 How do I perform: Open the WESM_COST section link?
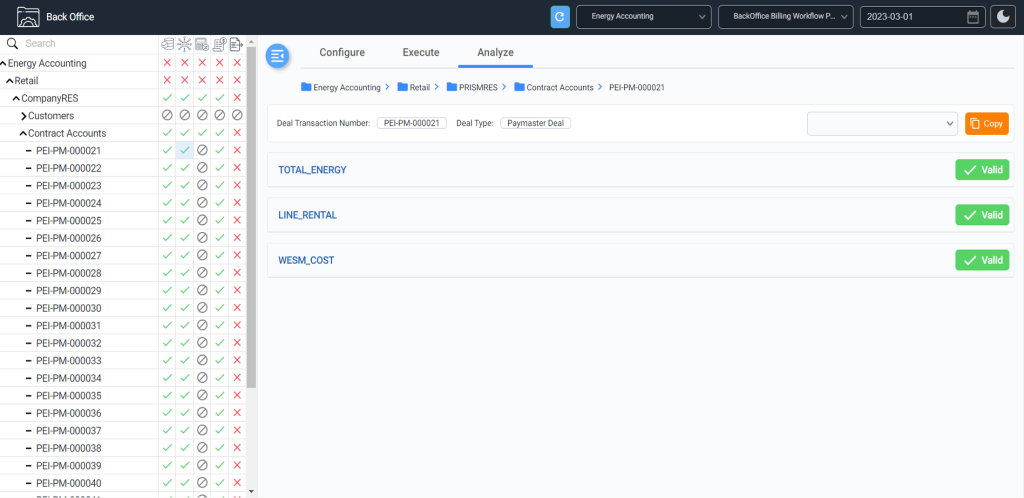click(x=306, y=260)
